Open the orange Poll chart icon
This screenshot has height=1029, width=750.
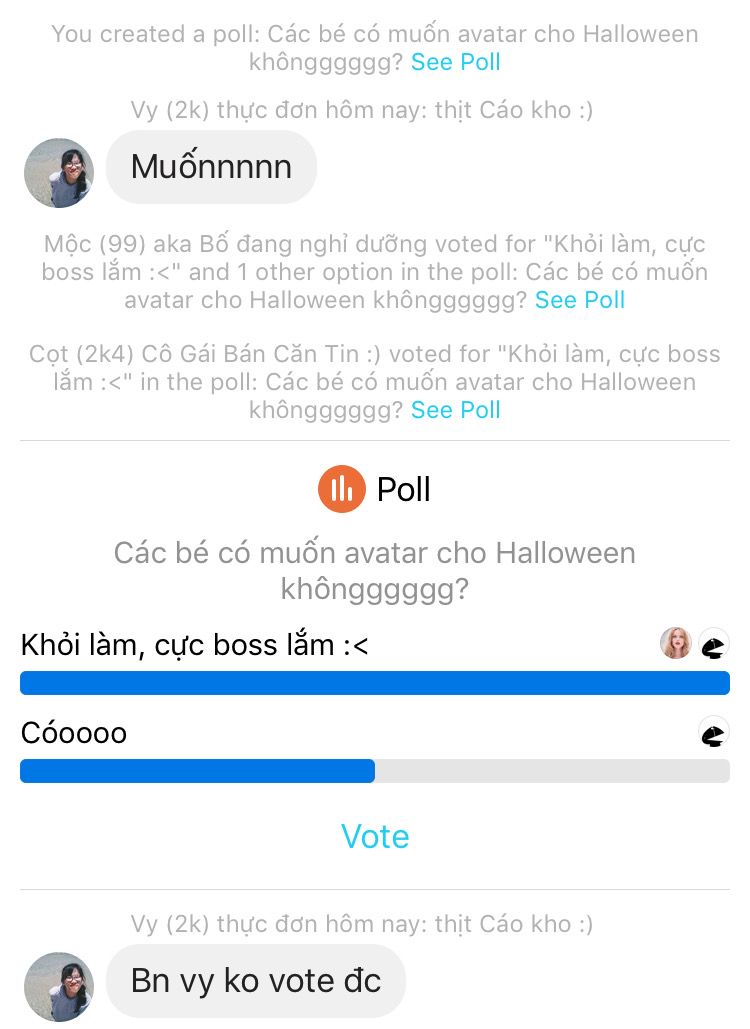(342, 489)
